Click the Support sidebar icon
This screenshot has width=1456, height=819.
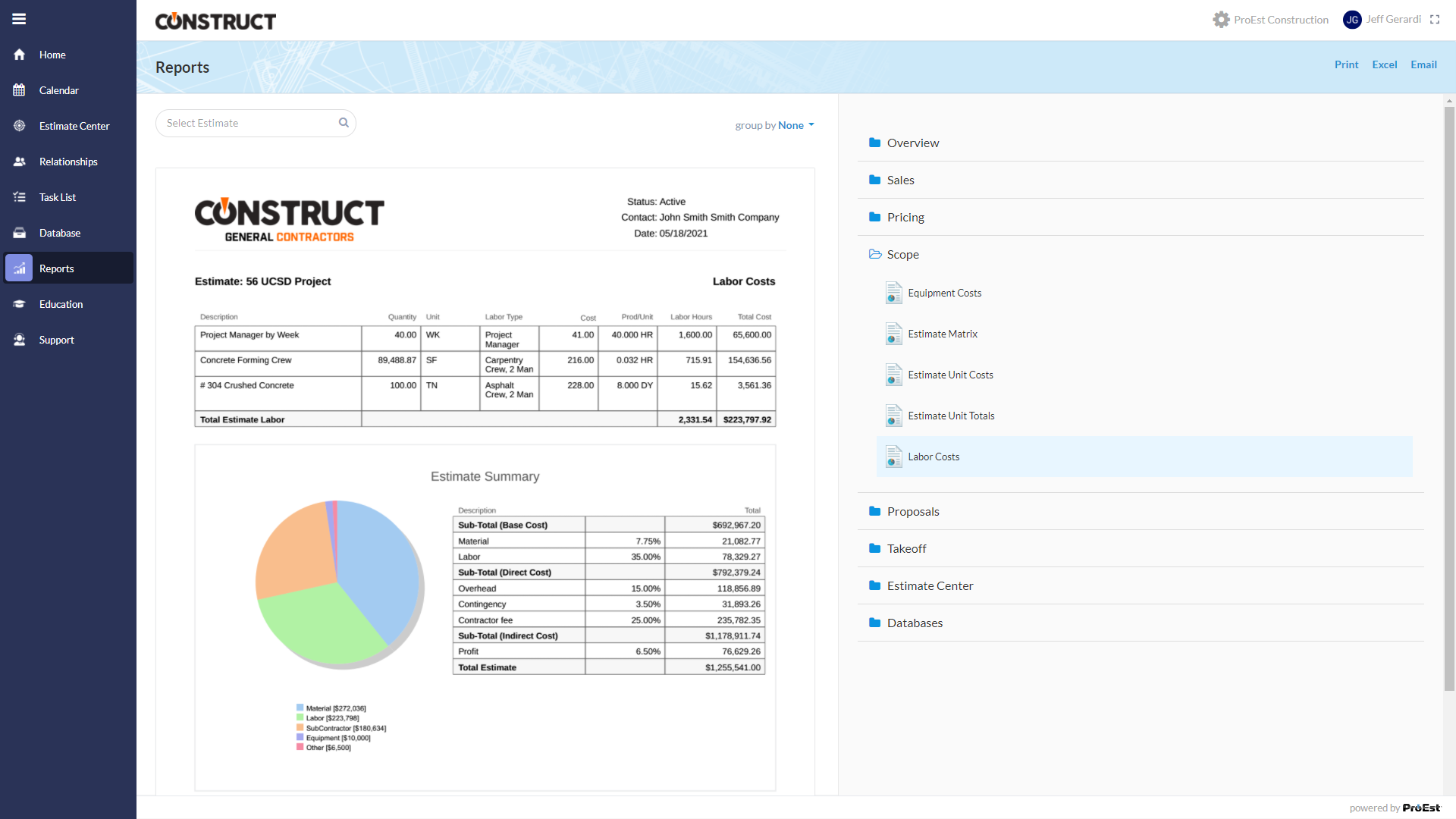pyautogui.click(x=19, y=339)
